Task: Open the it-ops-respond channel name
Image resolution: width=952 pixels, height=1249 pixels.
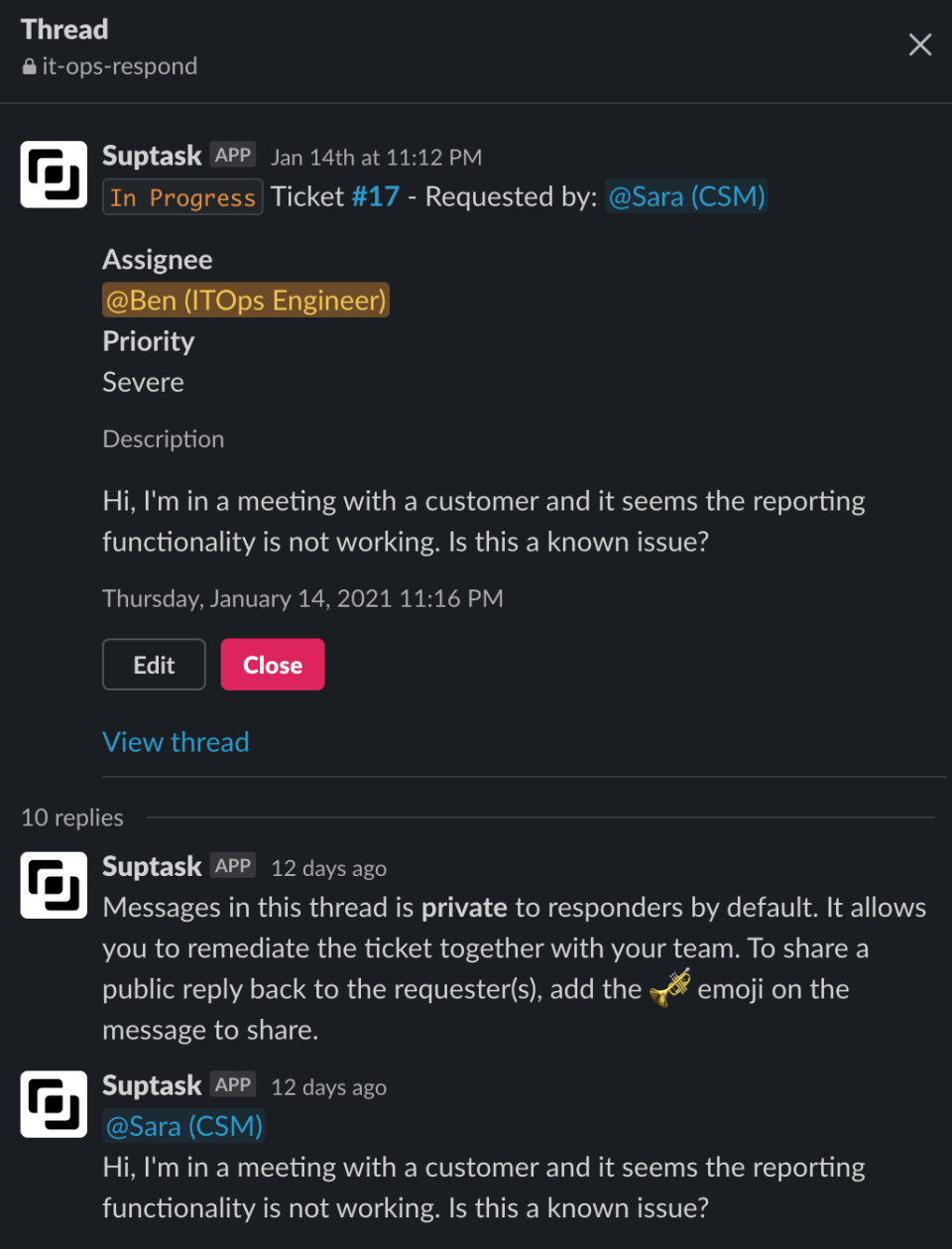Action: (119, 66)
